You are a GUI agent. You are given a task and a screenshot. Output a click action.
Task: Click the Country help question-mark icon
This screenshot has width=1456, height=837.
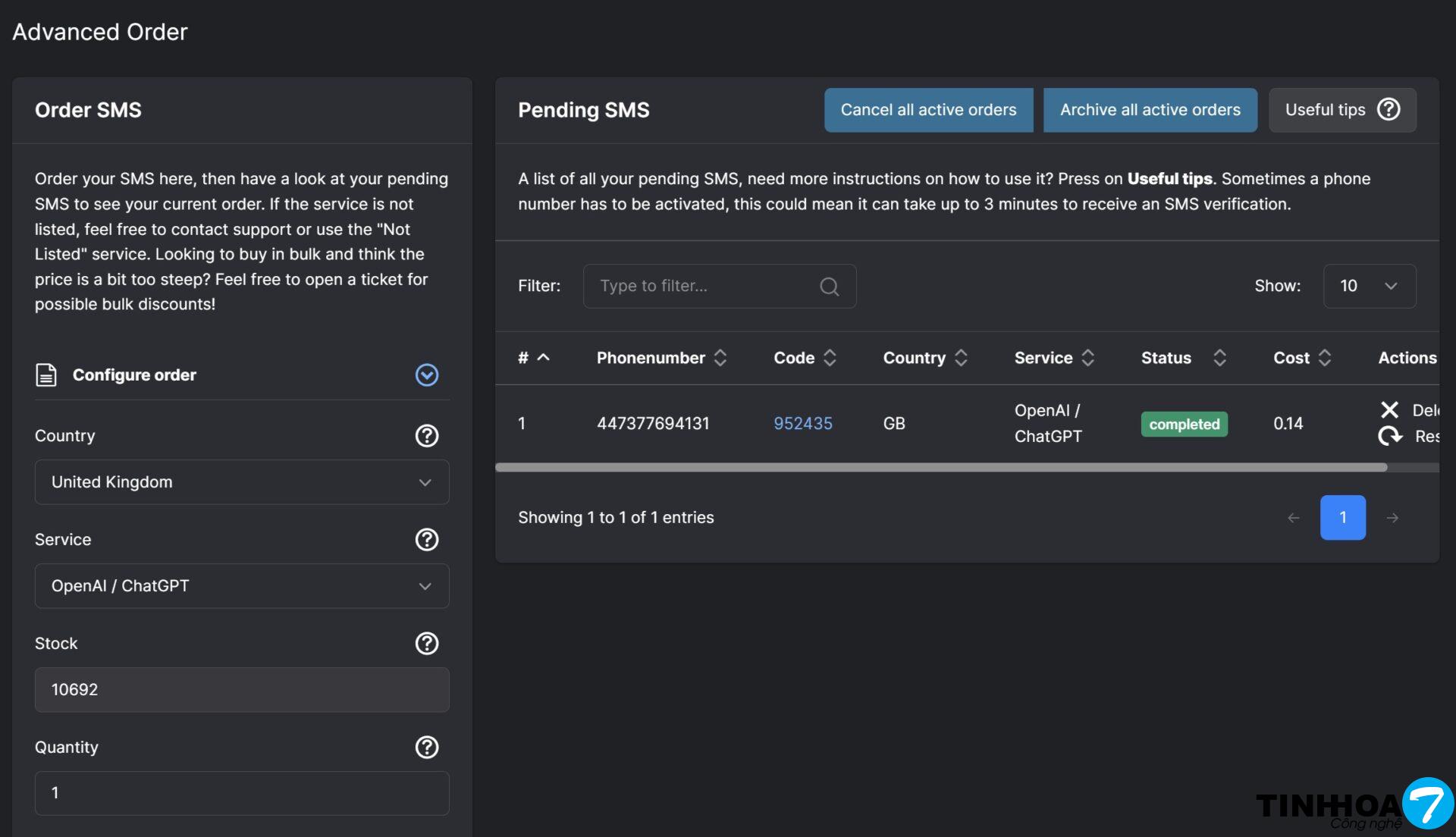[x=427, y=436]
